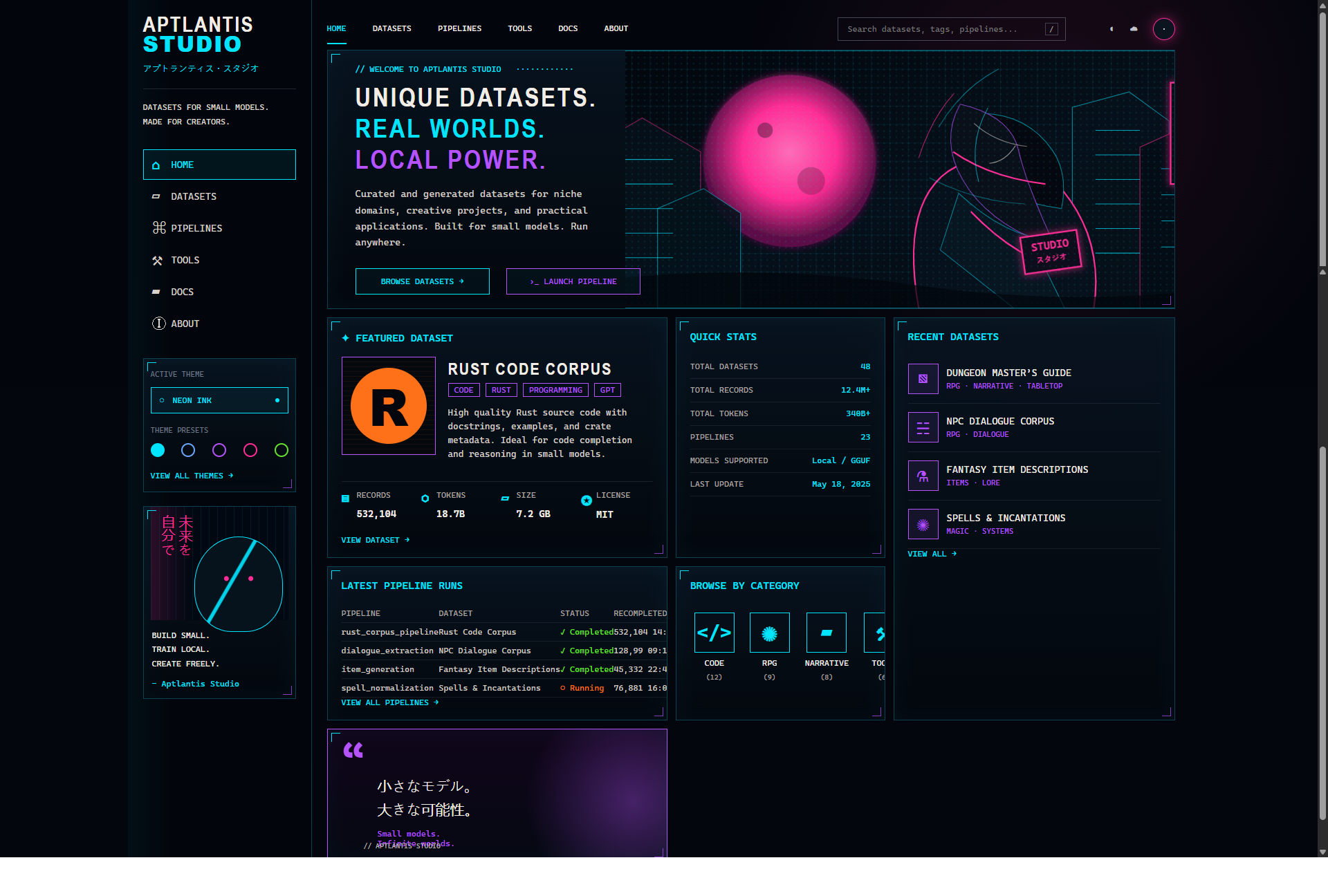The width and height of the screenshot is (1328, 896).
Task: Click the purple quotation mark icon
Action: tap(353, 750)
